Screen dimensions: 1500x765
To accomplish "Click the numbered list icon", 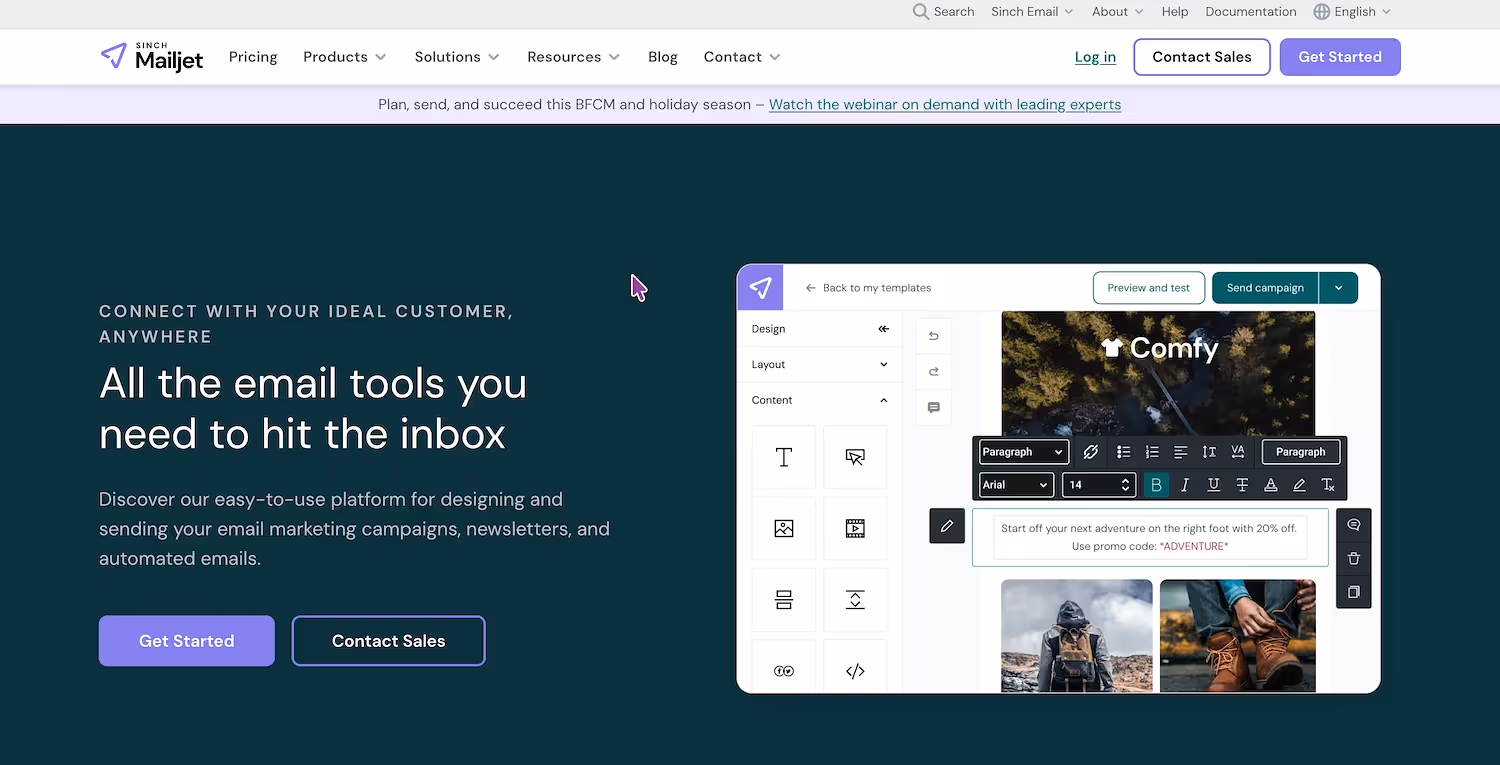I will [x=1152, y=452].
